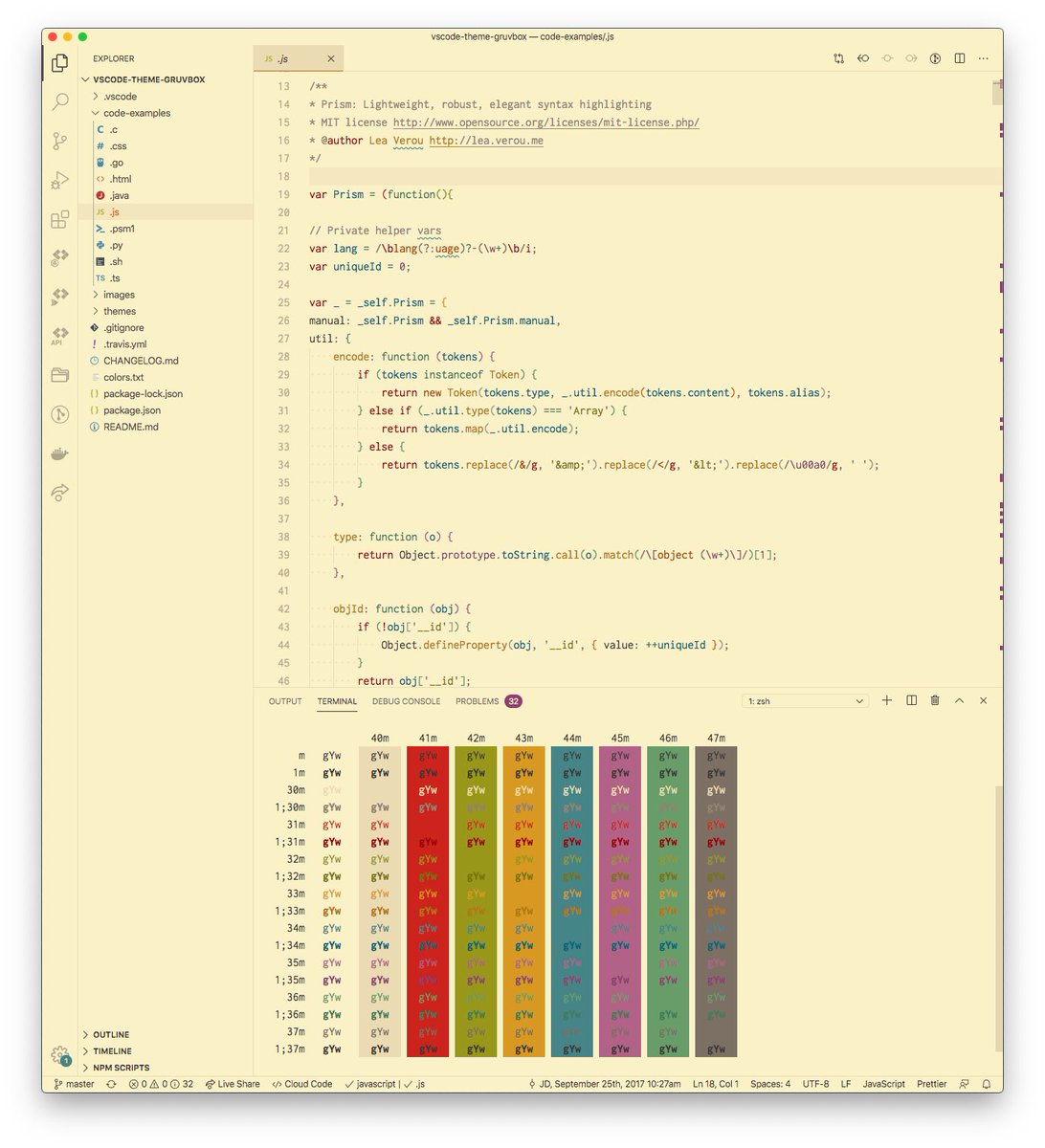Screen dimensions: 1045x1148
Task: Collapse the VSCODE-THEME-GRUVBOX root folder
Action: 166,79
